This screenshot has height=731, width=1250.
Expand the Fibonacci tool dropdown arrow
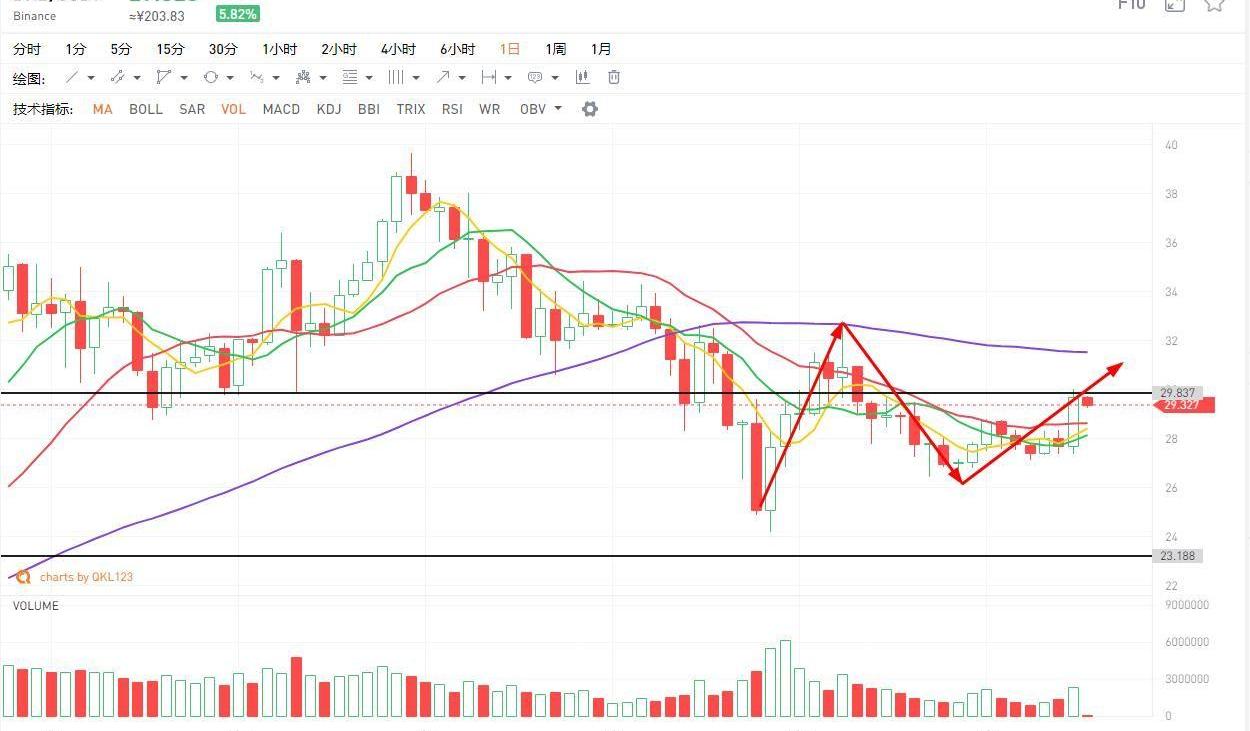coord(369,78)
